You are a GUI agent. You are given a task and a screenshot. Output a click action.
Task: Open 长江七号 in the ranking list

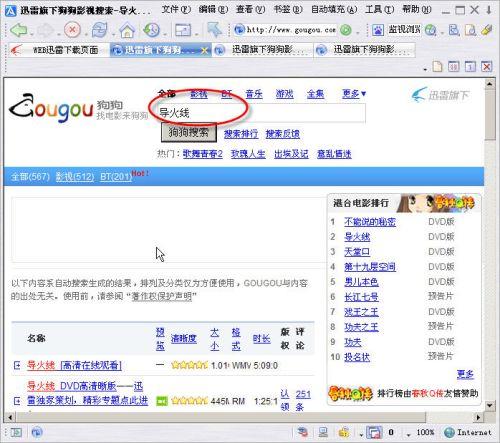(x=361, y=297)
